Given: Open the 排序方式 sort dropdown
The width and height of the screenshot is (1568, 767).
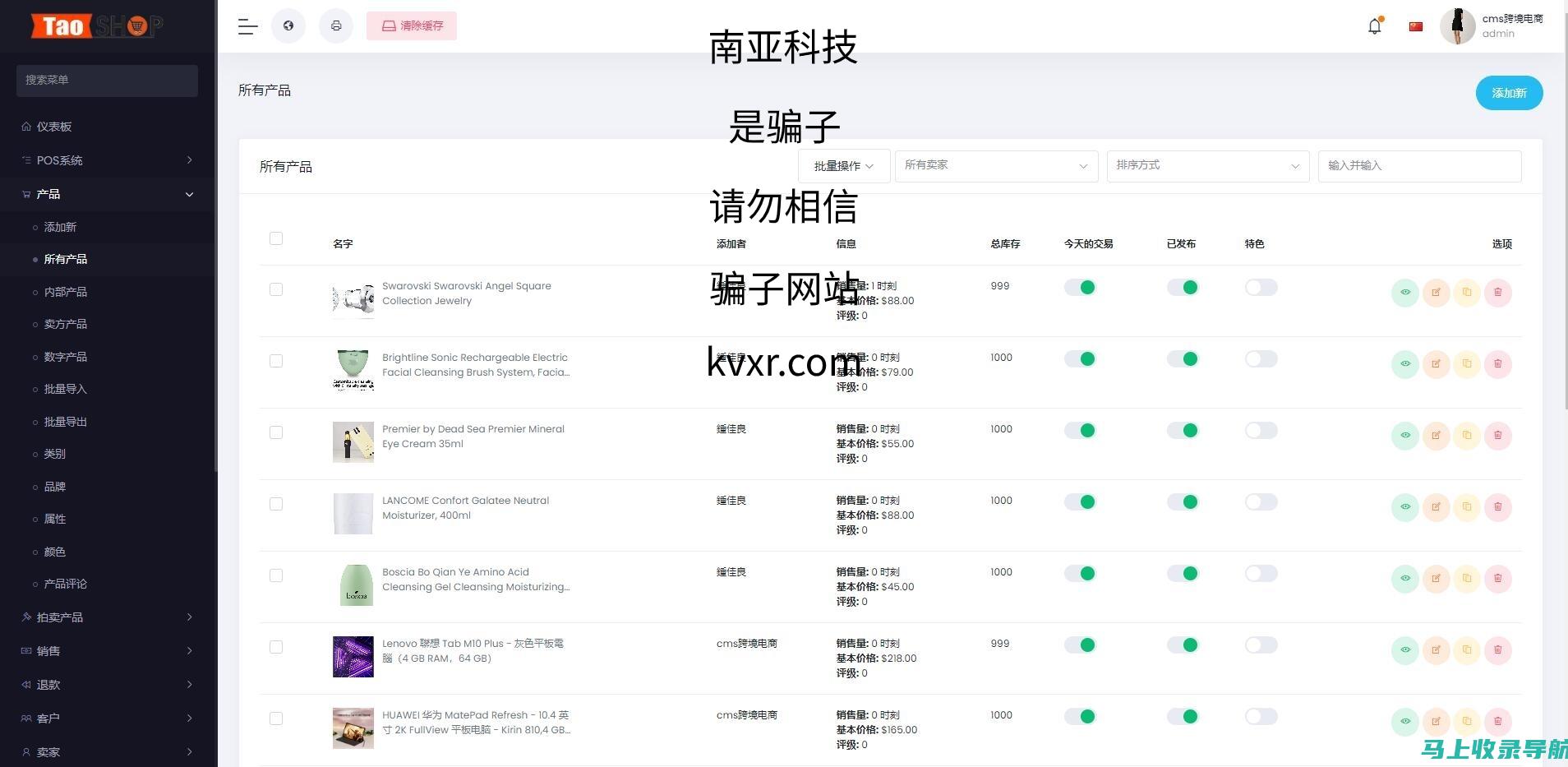Looking at the screenshot, I should [x=1208, y=166].
